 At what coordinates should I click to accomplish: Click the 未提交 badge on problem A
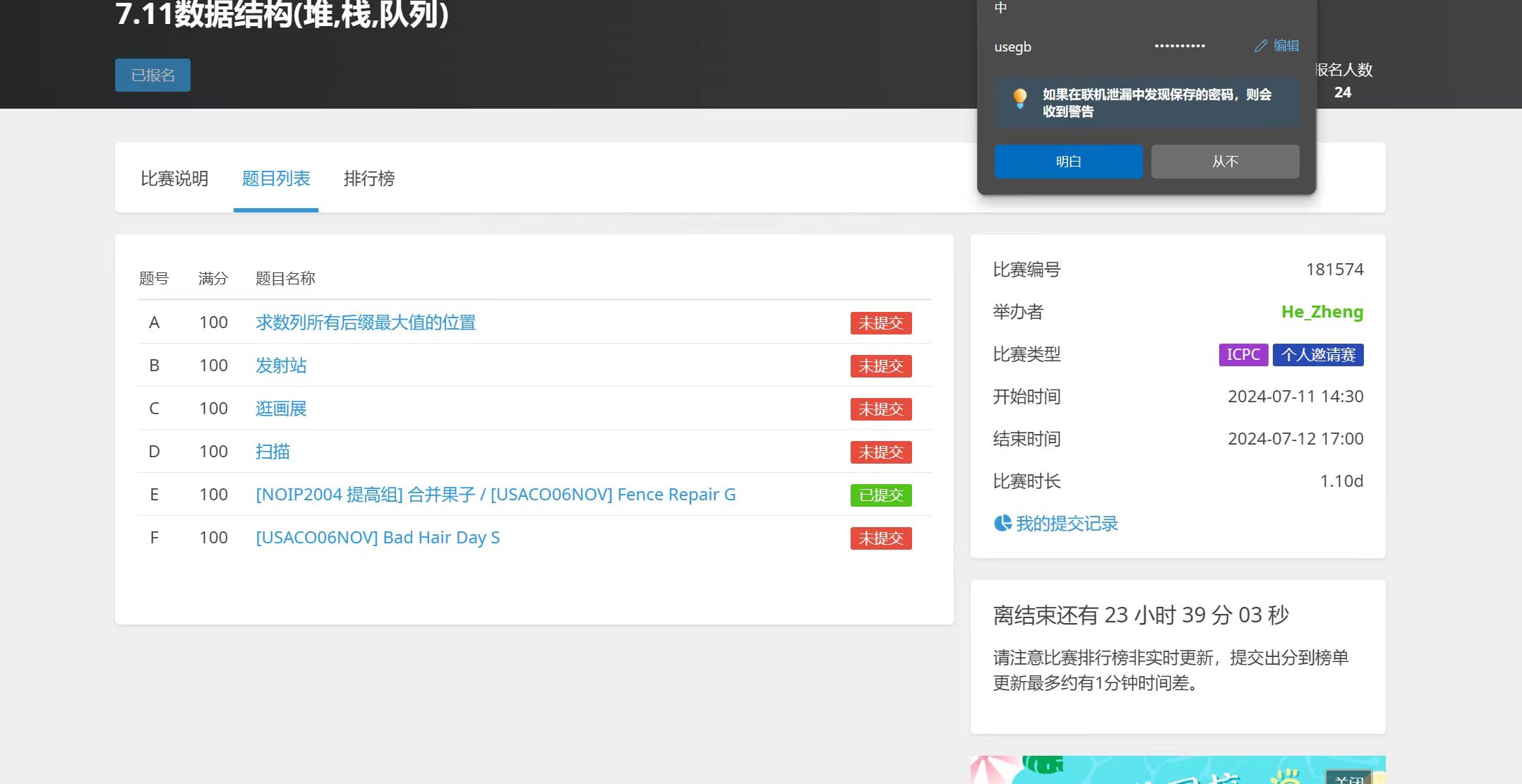(x=880, y=323)
